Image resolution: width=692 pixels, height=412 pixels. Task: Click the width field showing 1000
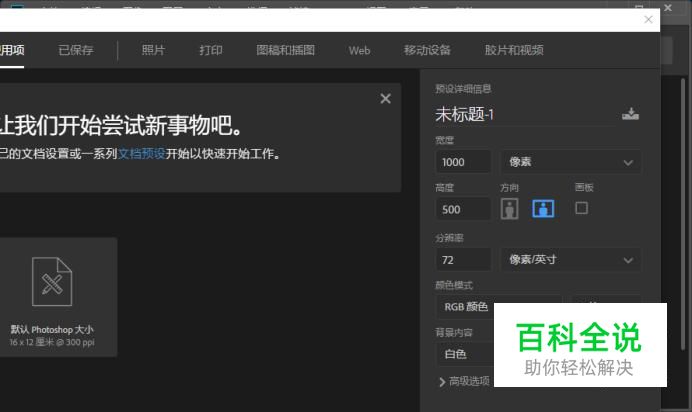pos(463,162)
